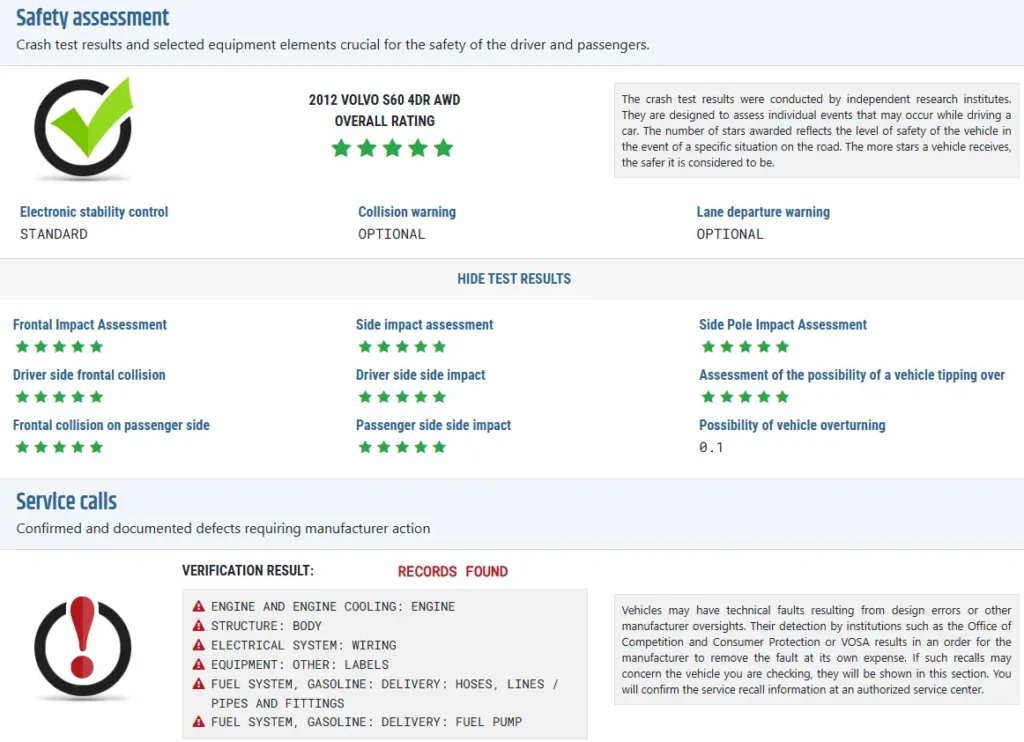The height and width of the screenshot is (742, 1024).
Task: Click the RECORDS FOUND status text
Action: [x=453, y=572]
